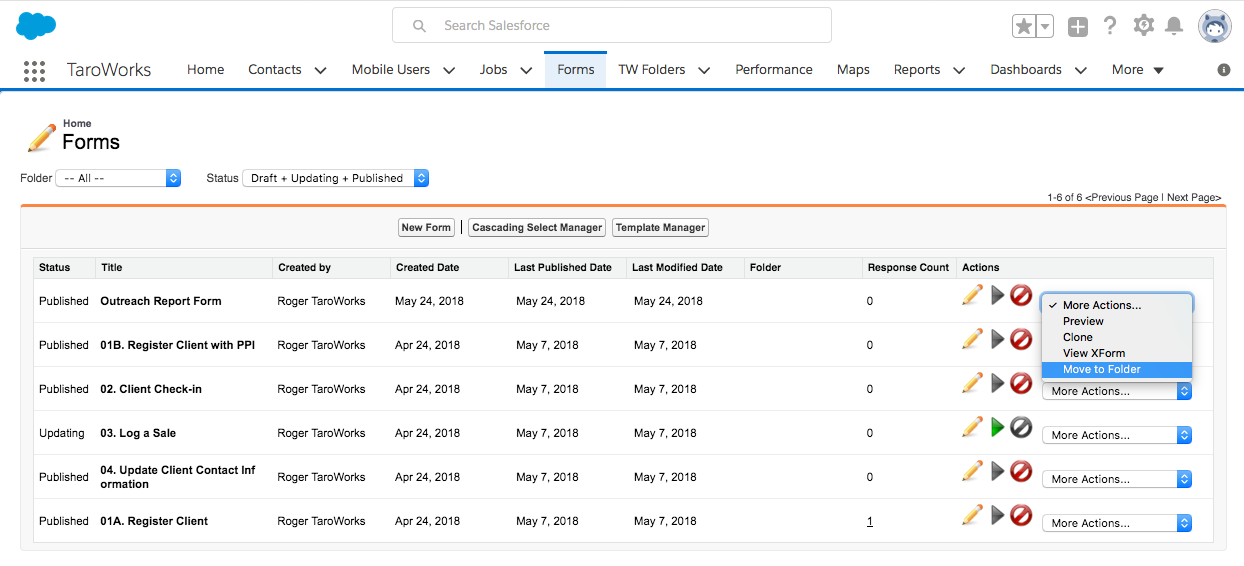
Task: Click the red stop icon in the 02. Client Check-in row
Action: click(x=1021, y=383)
